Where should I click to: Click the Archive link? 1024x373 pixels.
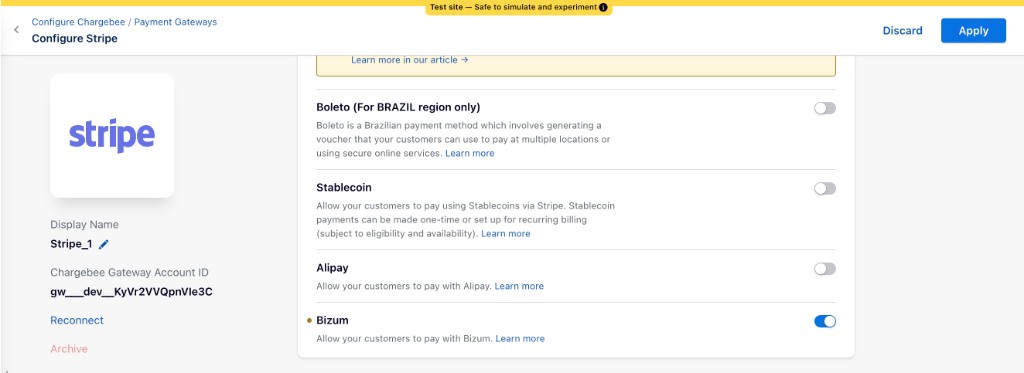69,349
